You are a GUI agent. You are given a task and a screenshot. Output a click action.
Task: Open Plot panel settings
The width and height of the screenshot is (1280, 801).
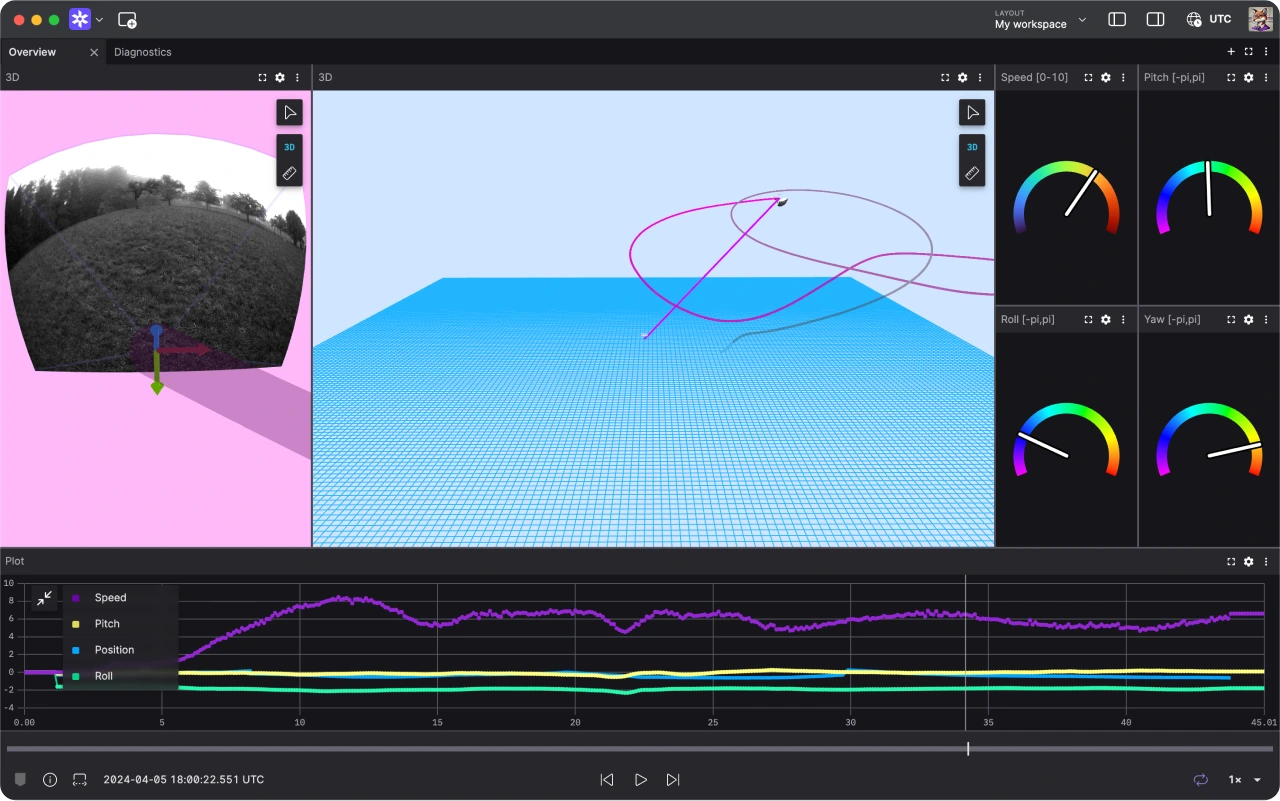pos(1249,561)
